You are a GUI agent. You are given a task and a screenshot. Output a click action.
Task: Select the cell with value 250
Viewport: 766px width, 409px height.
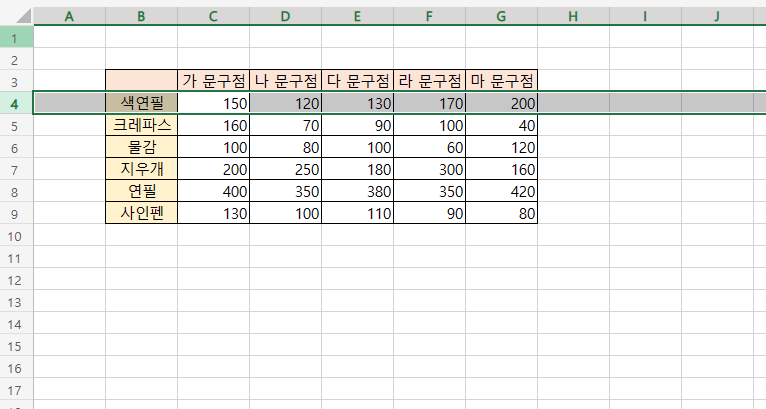point(285,169)
